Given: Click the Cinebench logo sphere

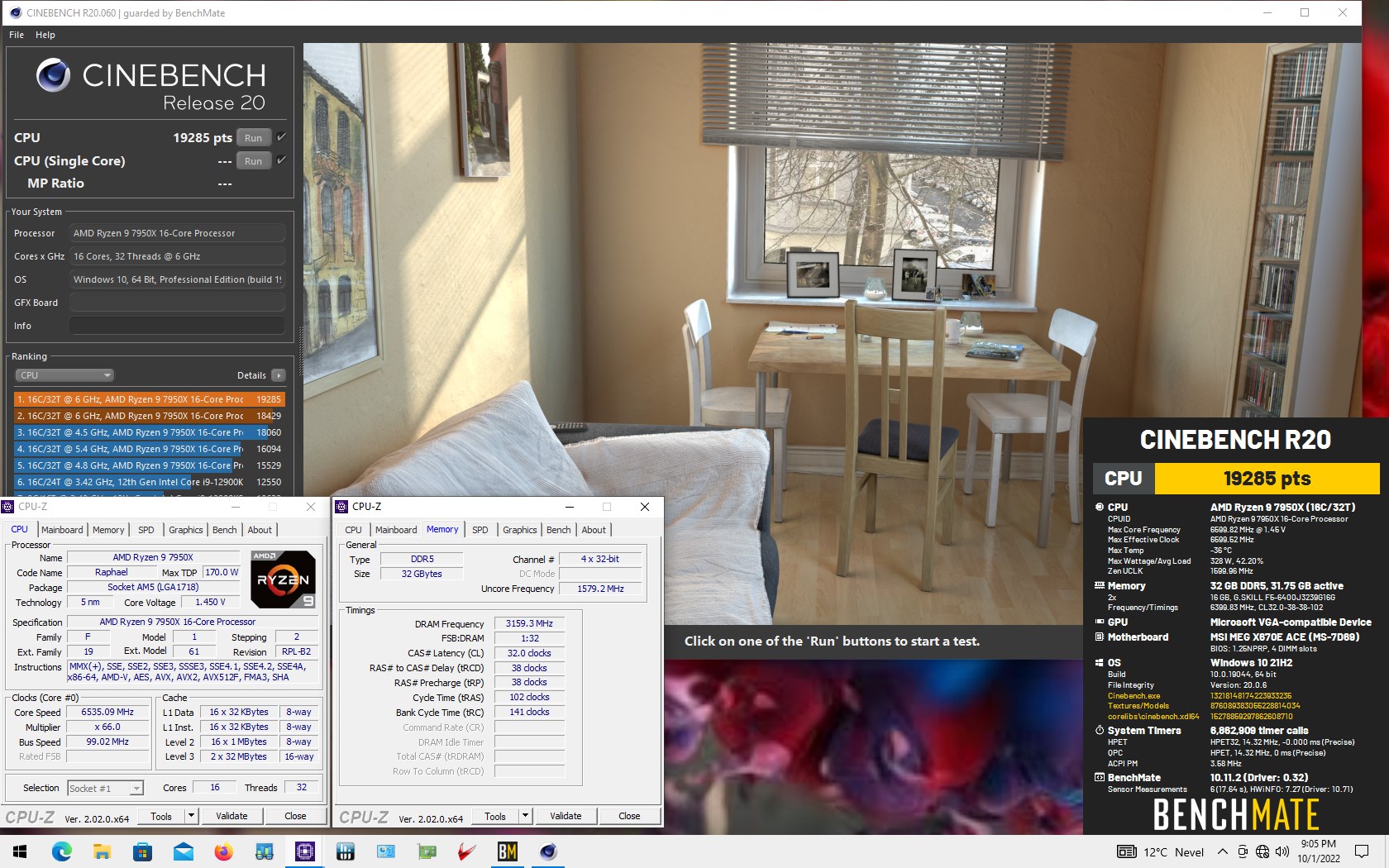Looking at the screenshot, I should (53, 75).
